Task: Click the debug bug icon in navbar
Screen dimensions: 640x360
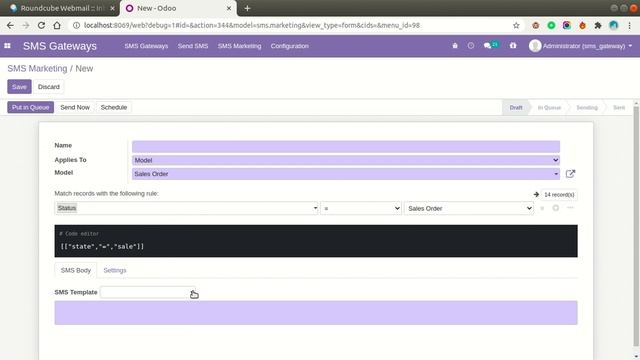Action: pyautogui.click(x=455, y=46)
